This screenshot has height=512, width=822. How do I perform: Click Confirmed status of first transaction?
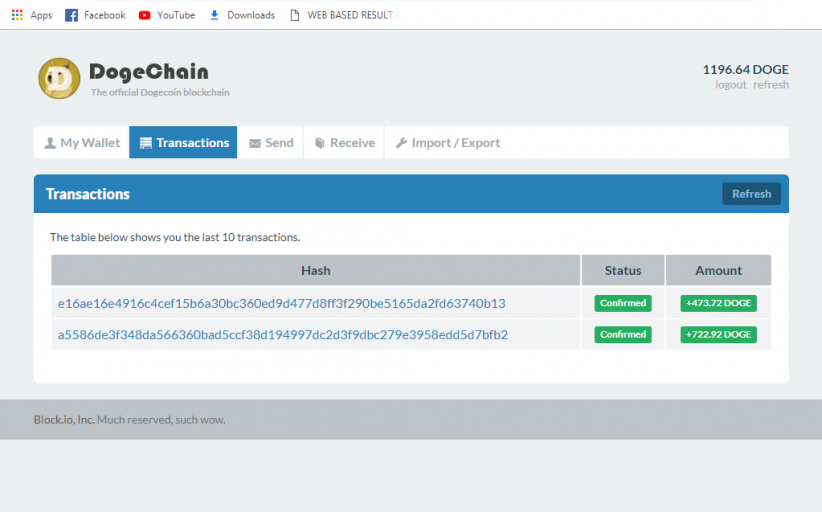click(x=622, y=303)
